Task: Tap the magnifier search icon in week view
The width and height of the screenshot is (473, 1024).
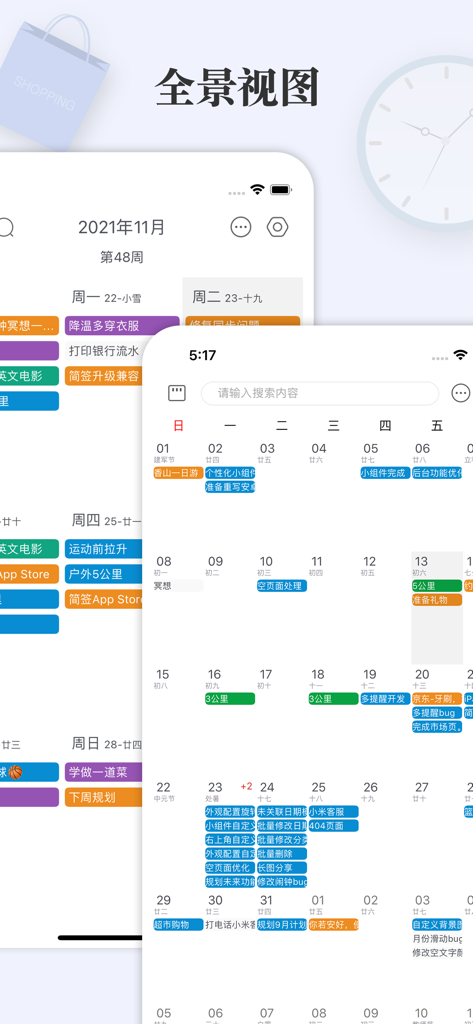Action: (6, 227)
